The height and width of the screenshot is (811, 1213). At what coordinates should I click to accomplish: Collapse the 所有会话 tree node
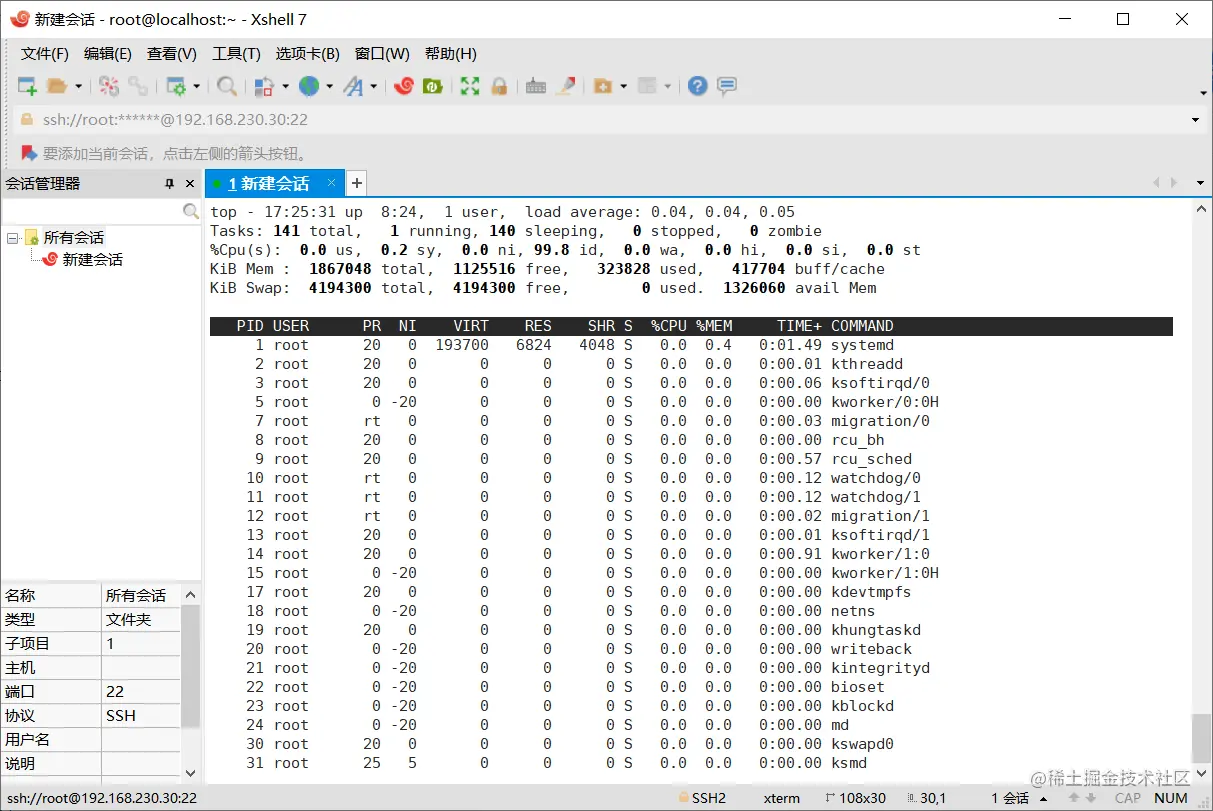point(13,238)
